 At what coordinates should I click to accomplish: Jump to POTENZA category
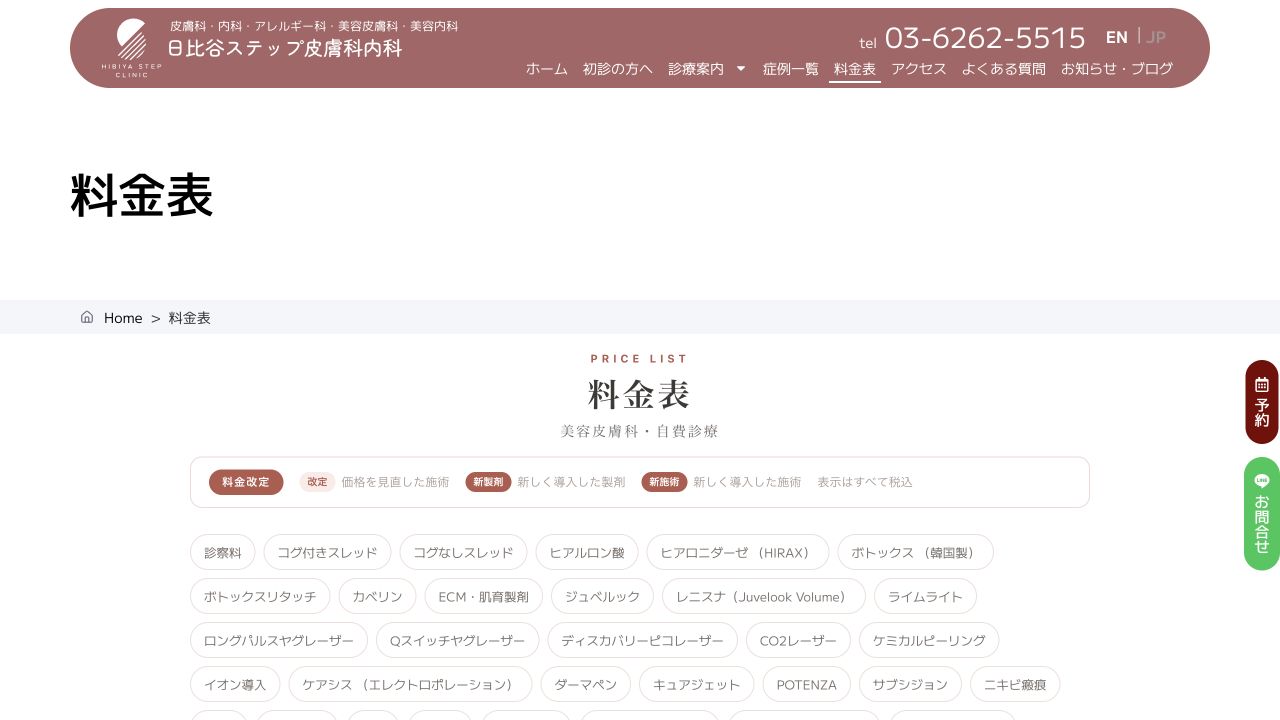(806, 684)
